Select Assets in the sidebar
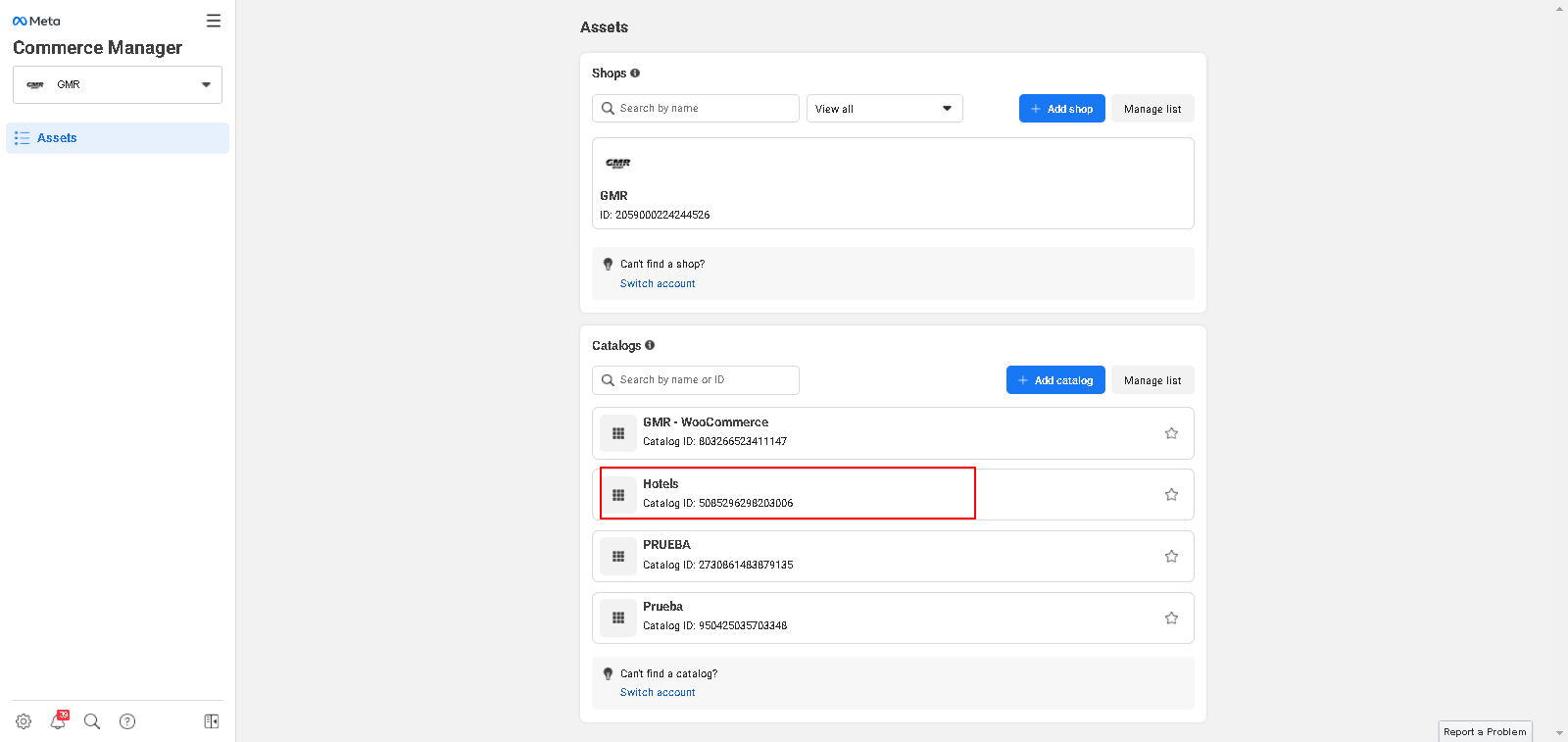1568x742 pixels. coord(118,138)
